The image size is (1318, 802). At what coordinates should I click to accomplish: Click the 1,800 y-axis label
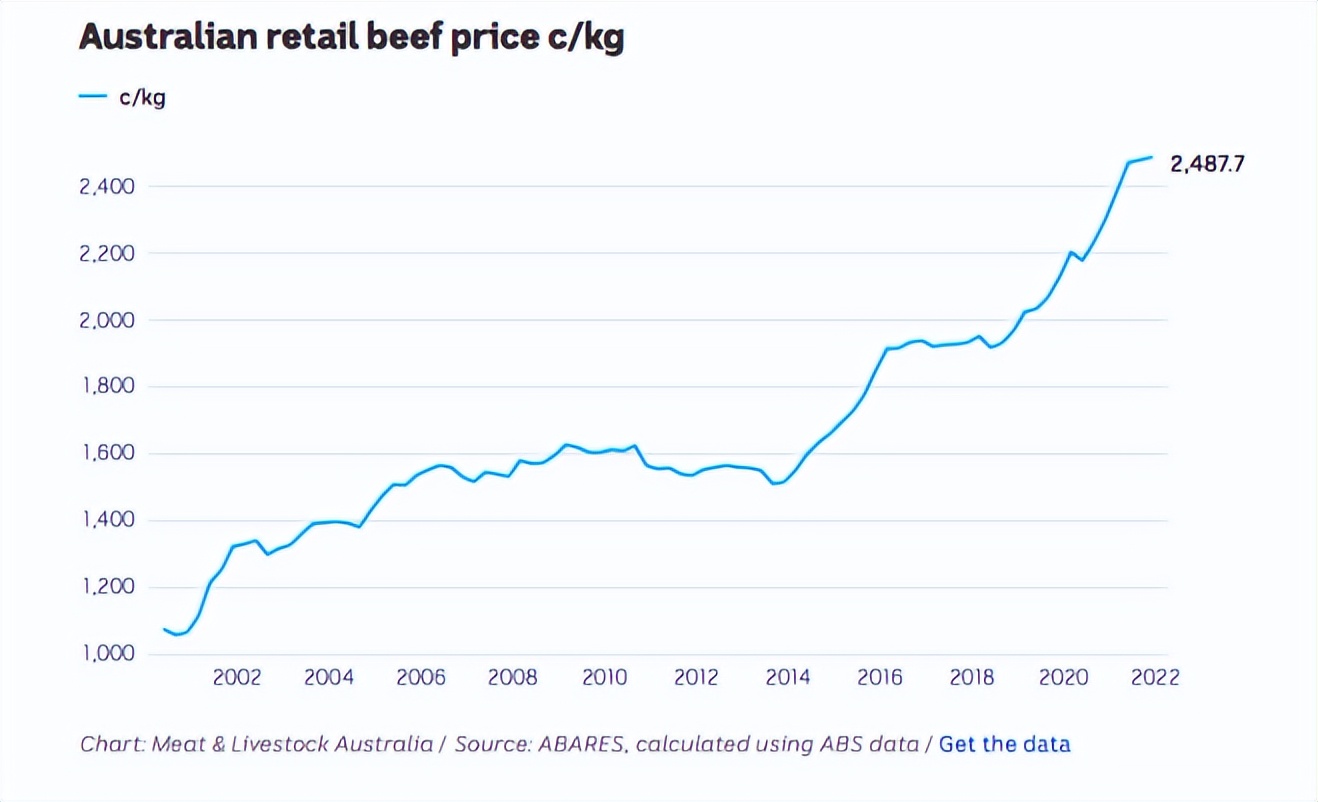pos(108,387)
